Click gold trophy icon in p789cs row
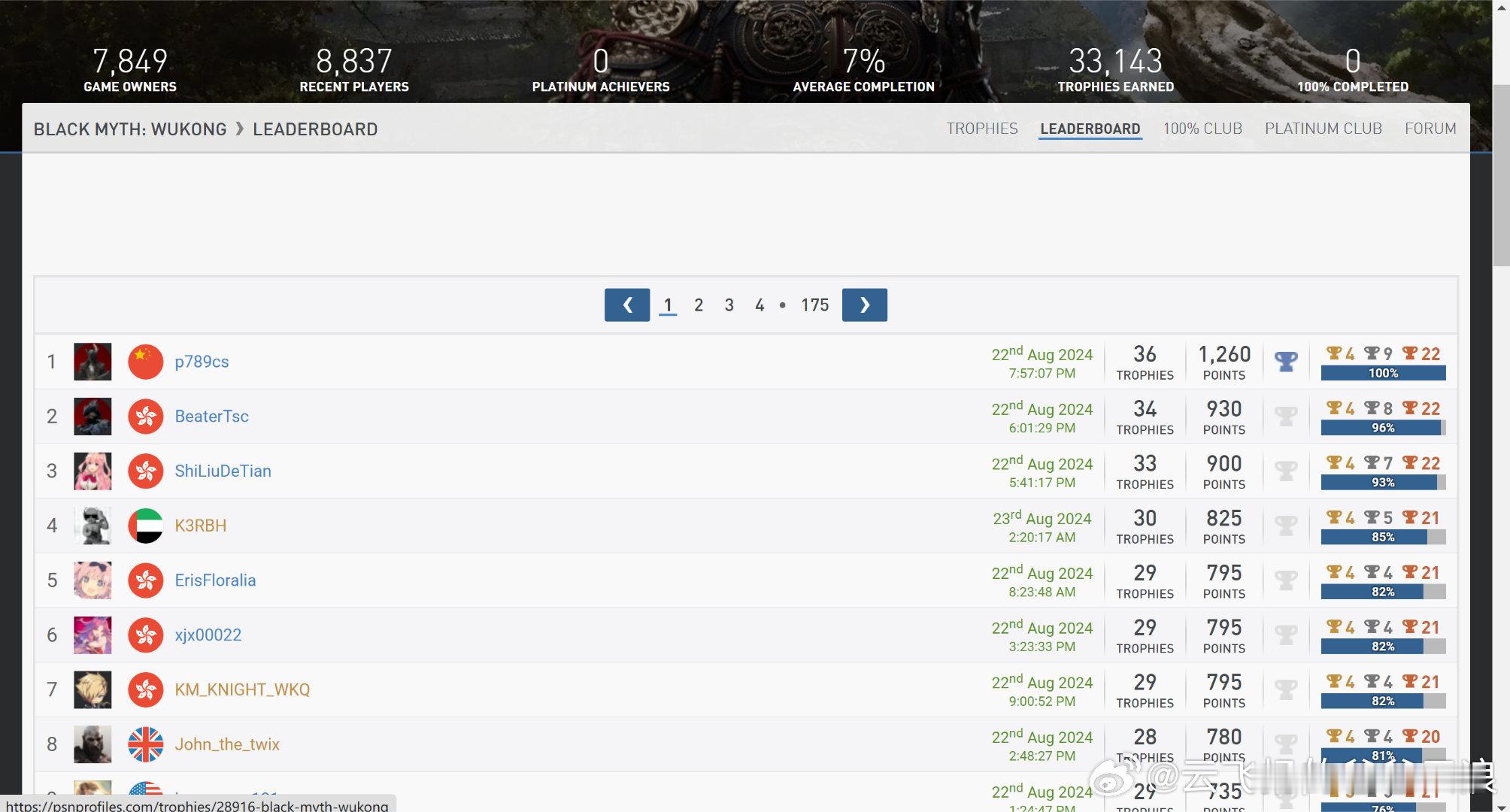This screenshot has height=812, width=1510. click(1334, 353)
